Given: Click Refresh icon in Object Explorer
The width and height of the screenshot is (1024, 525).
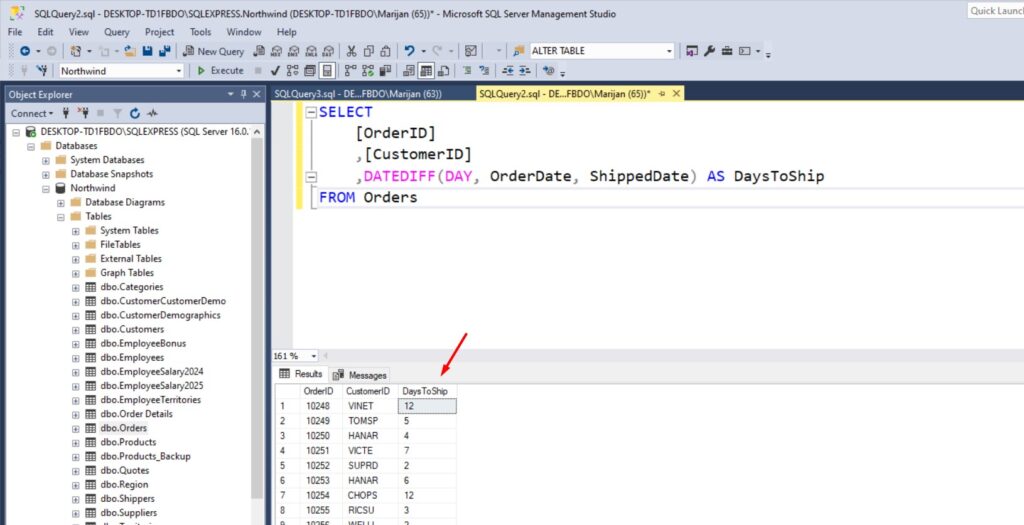Looking at the screenshot, I should pos(135,113).
